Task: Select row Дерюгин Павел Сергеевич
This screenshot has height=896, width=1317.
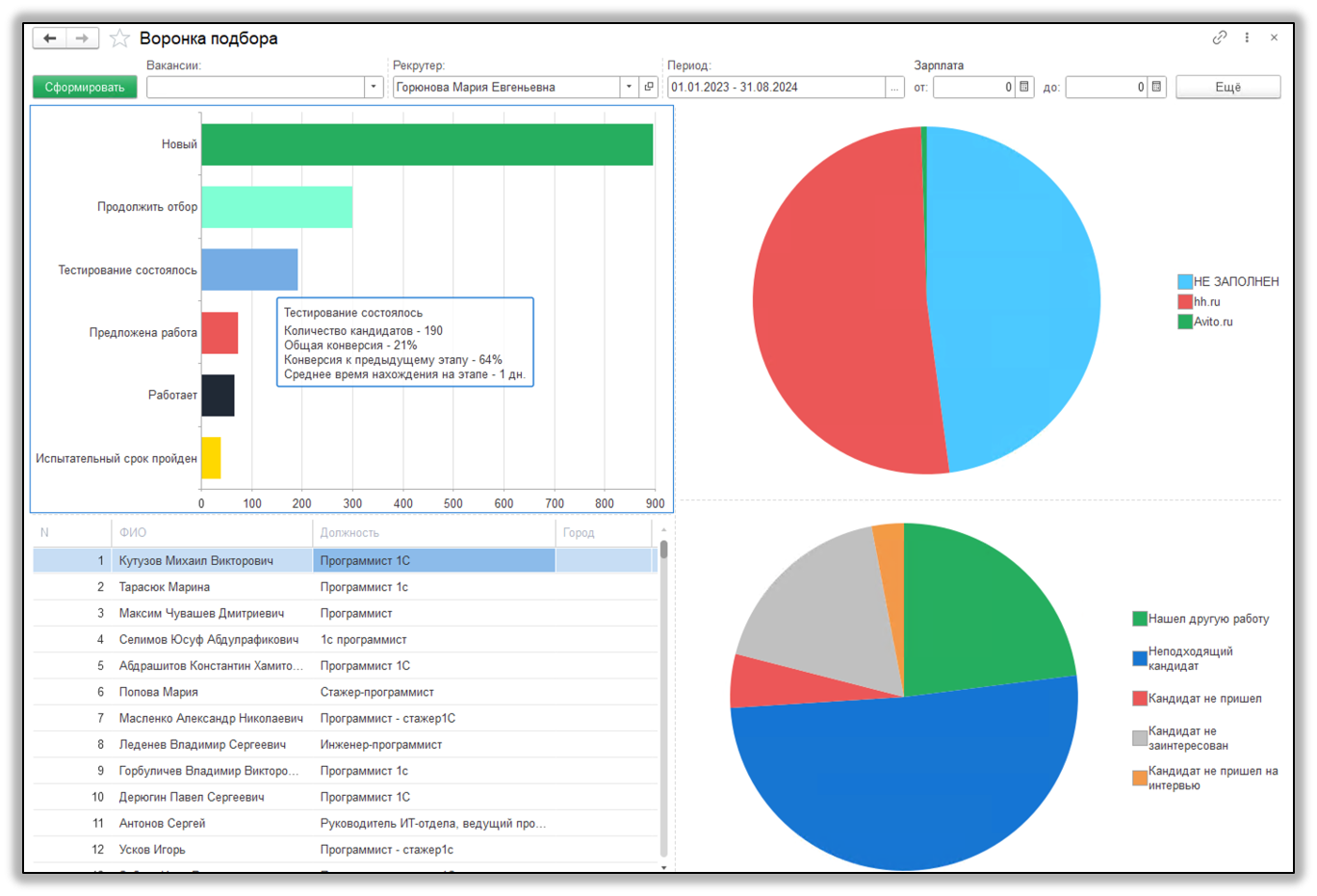Action: (x=346, y=797)
